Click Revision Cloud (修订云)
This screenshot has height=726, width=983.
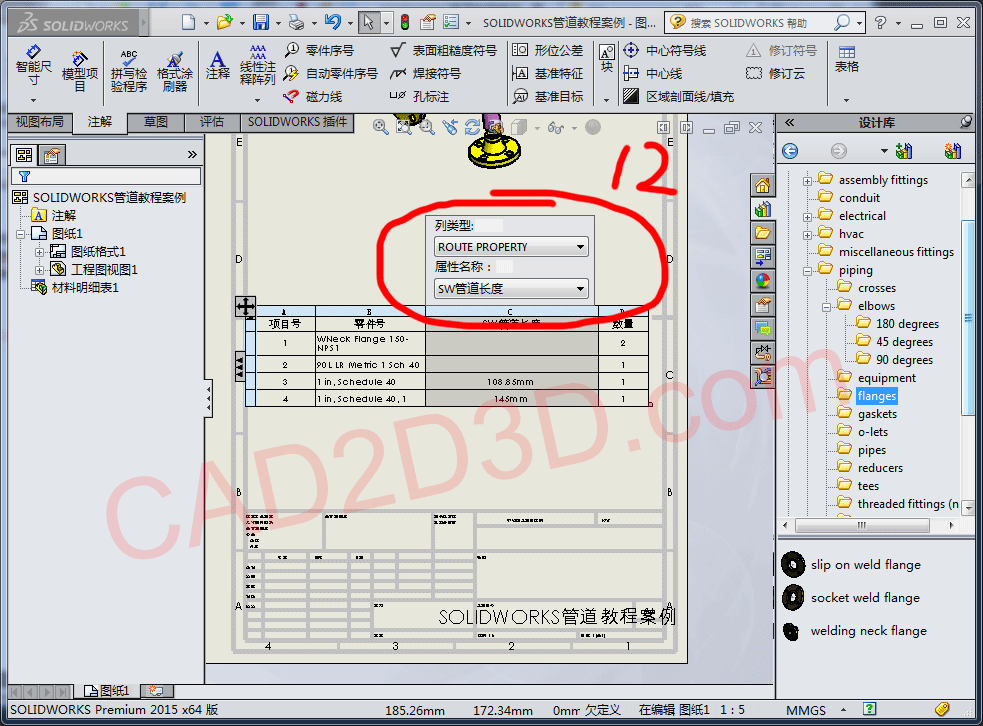click(x=775, y=73)
